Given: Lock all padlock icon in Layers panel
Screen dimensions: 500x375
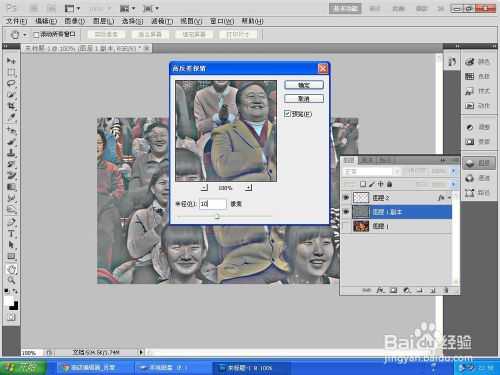Looking at the screenshot, I should (x=389, y=184).
